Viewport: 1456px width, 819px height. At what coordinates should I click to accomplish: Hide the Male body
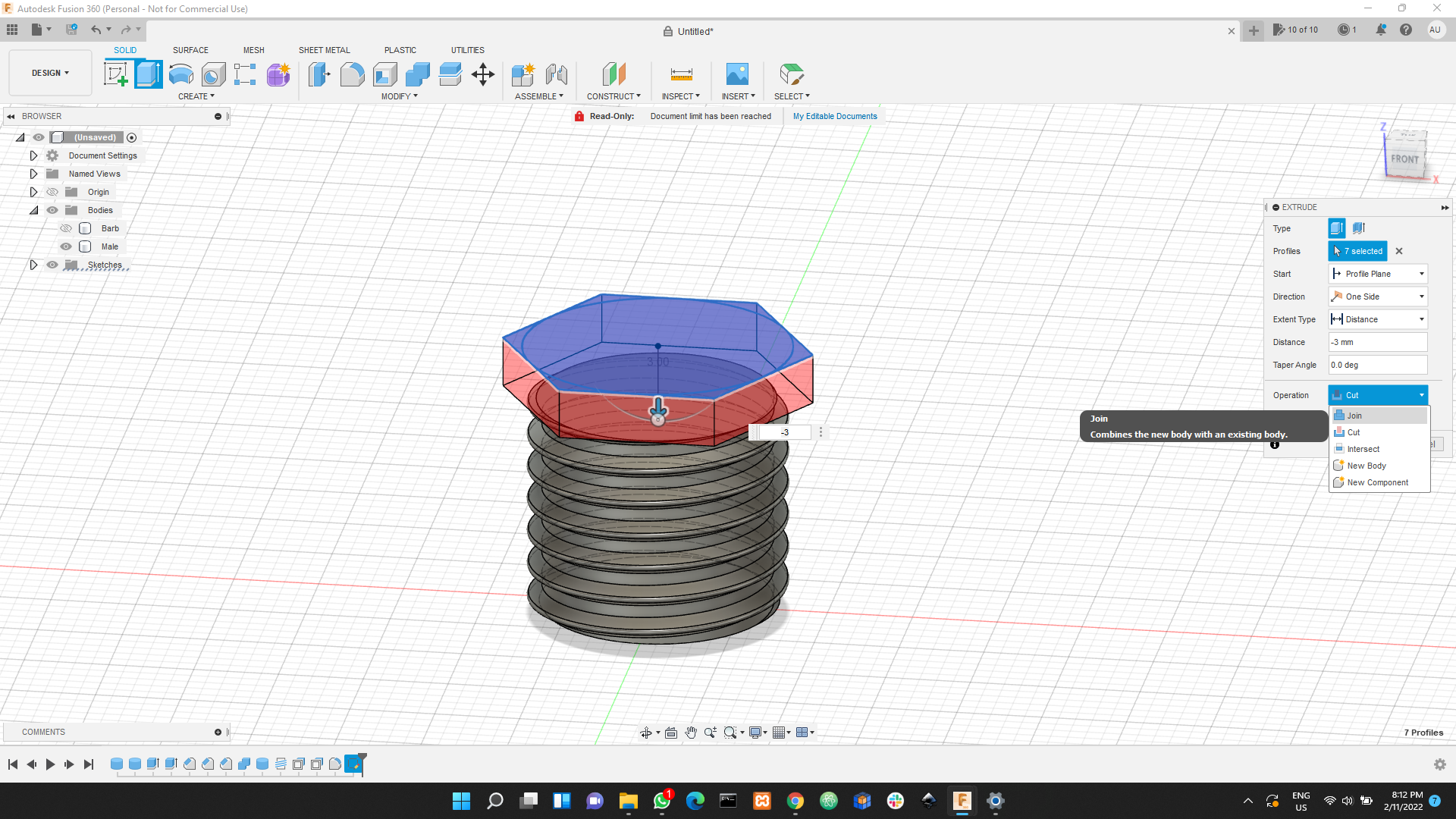66,246
